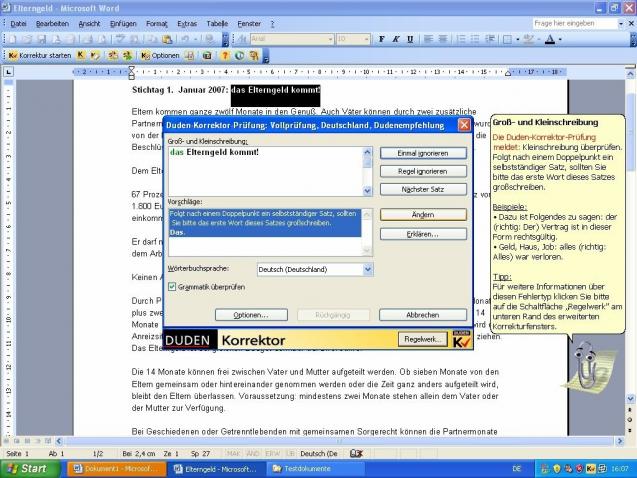Open the Wörterbuchsprache dropdown
The width and height of the screenshot is (637, 478).
pyautogui.click(x=368, y=269)
